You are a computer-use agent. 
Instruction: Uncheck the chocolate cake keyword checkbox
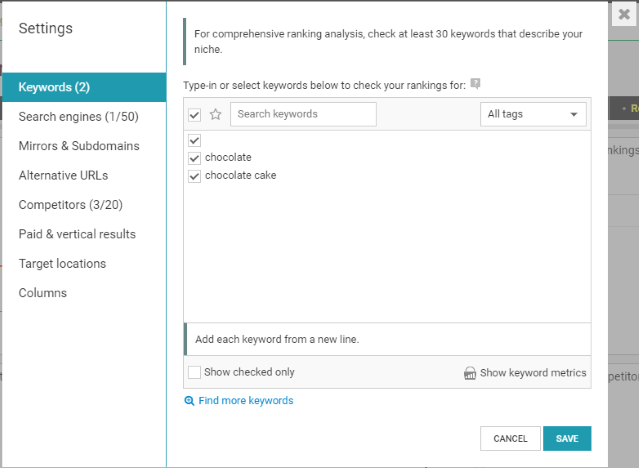tap(194, 176)
